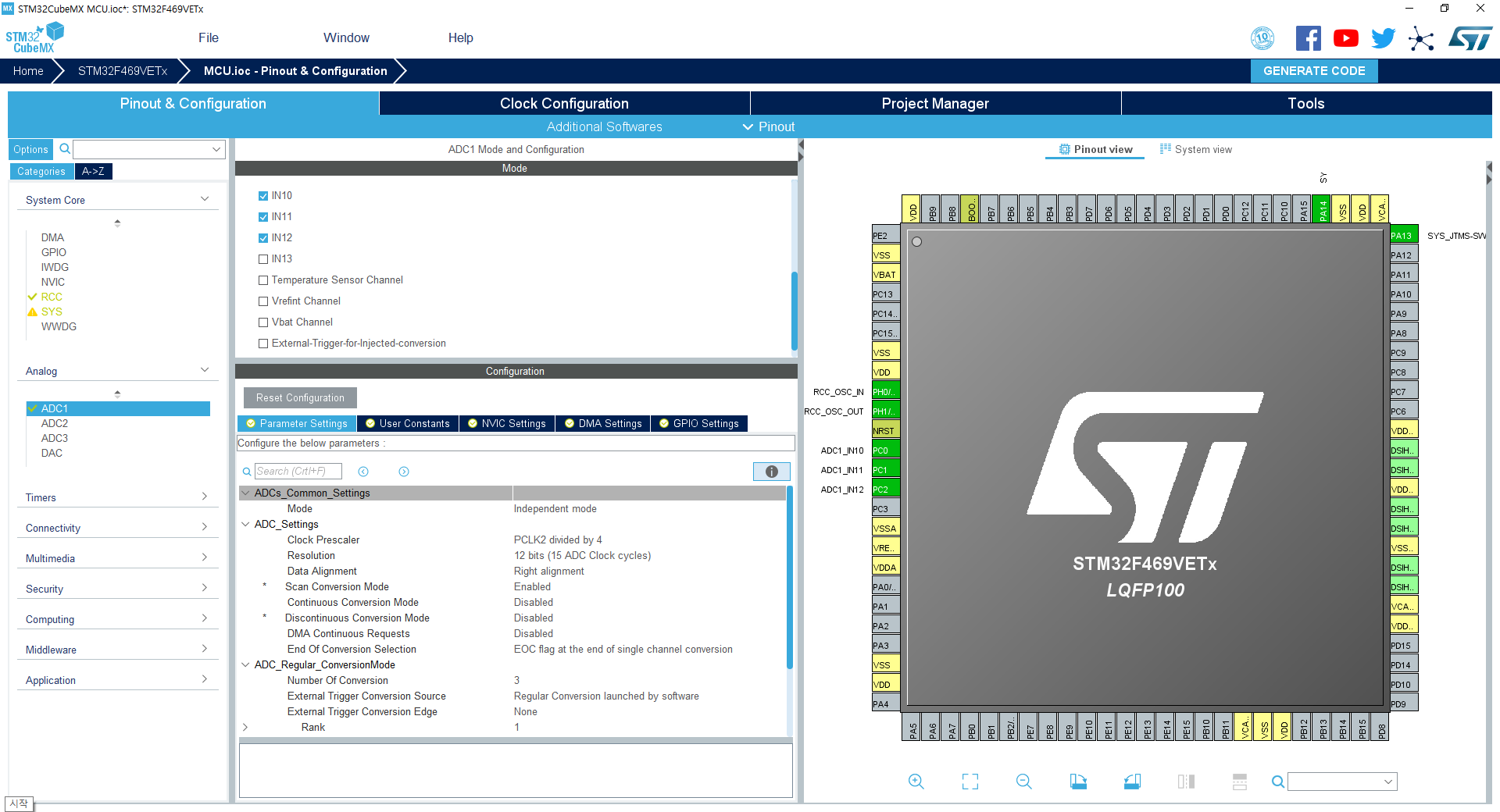1500x812 pixels.
Task: Enable Temperature Sensor Channel
Action: click(x=263, y=280)
